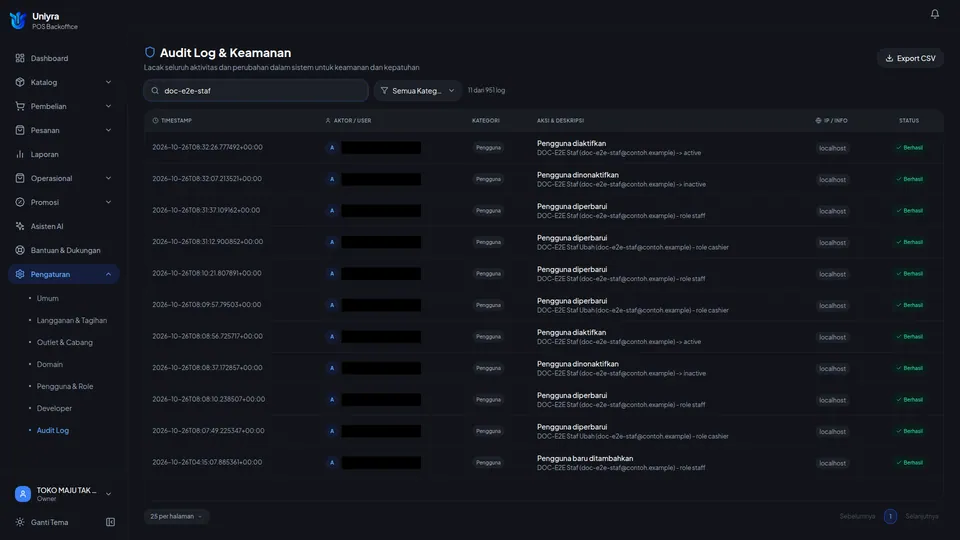Click the Ganti Tema label
The image size is (960, 540).
click(x=50, y=522)
